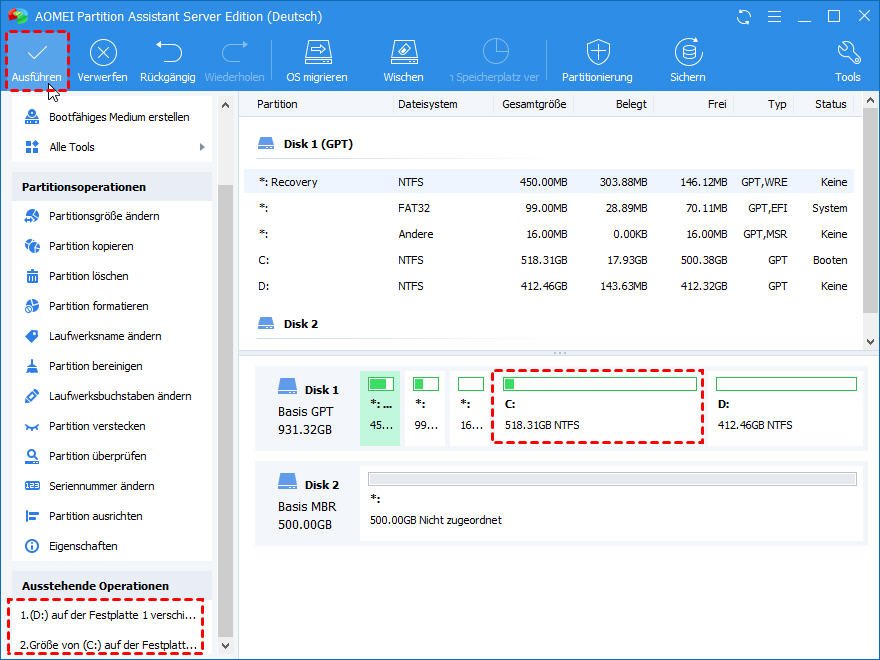Click the Rückgängig undo arrow
Viewport: 880px width, 660px height.
tap(168, 53)
